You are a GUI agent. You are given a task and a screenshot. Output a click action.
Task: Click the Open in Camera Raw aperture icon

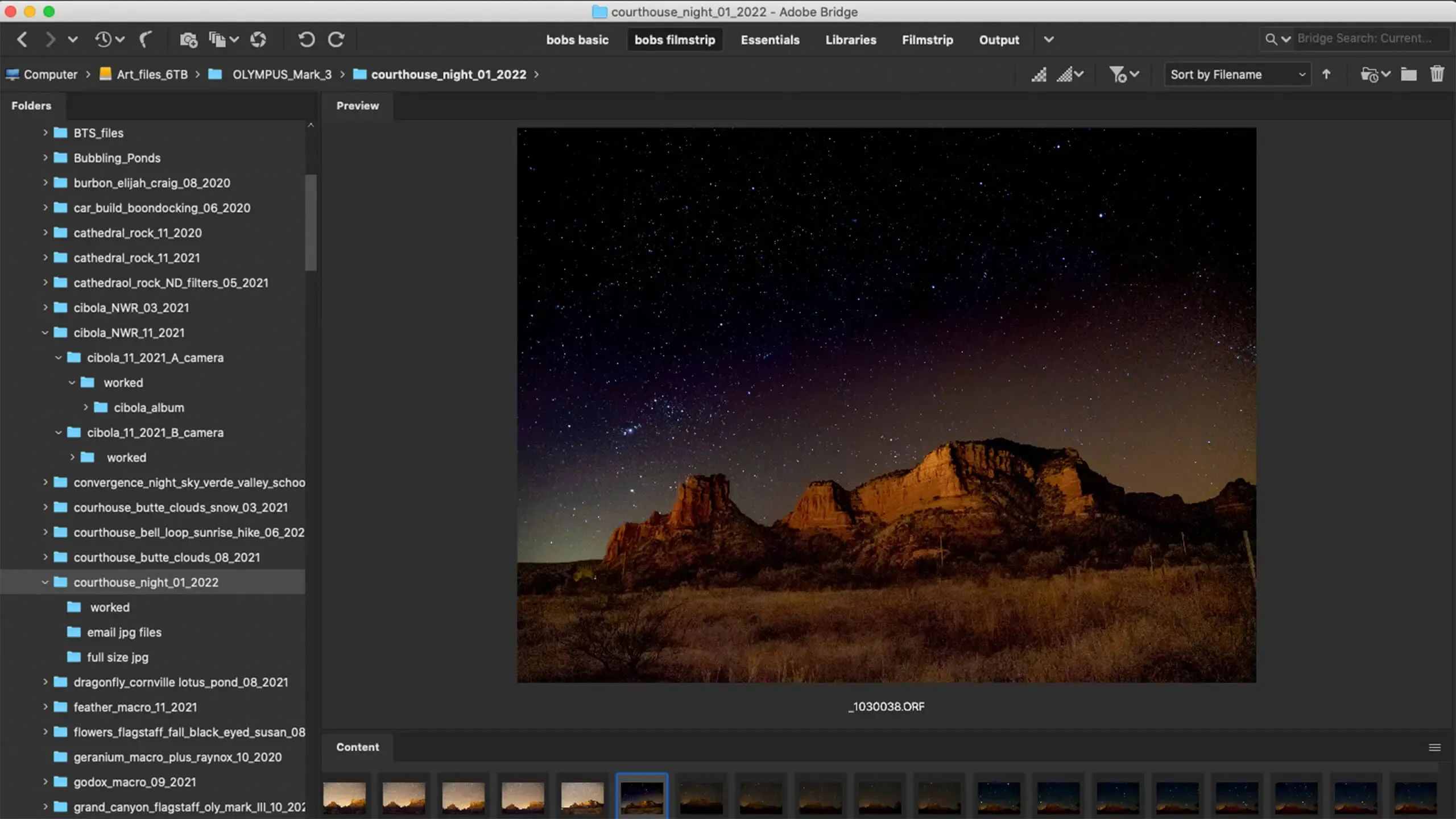click(258, 39)
